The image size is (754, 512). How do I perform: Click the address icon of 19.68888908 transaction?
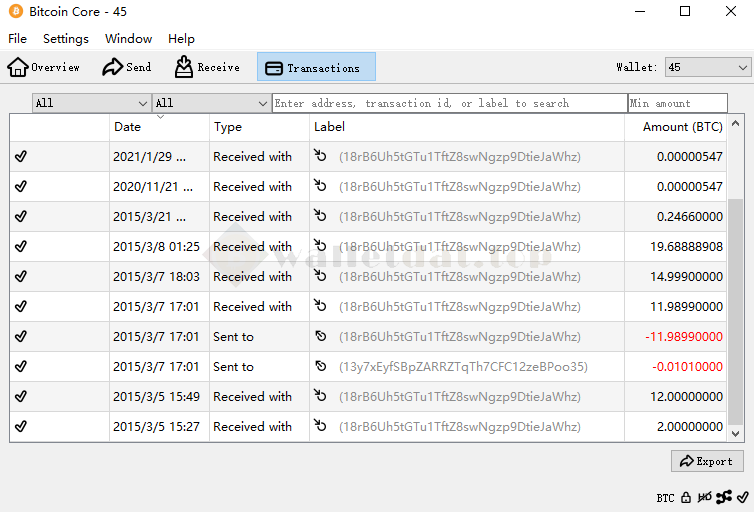point(321,247)
